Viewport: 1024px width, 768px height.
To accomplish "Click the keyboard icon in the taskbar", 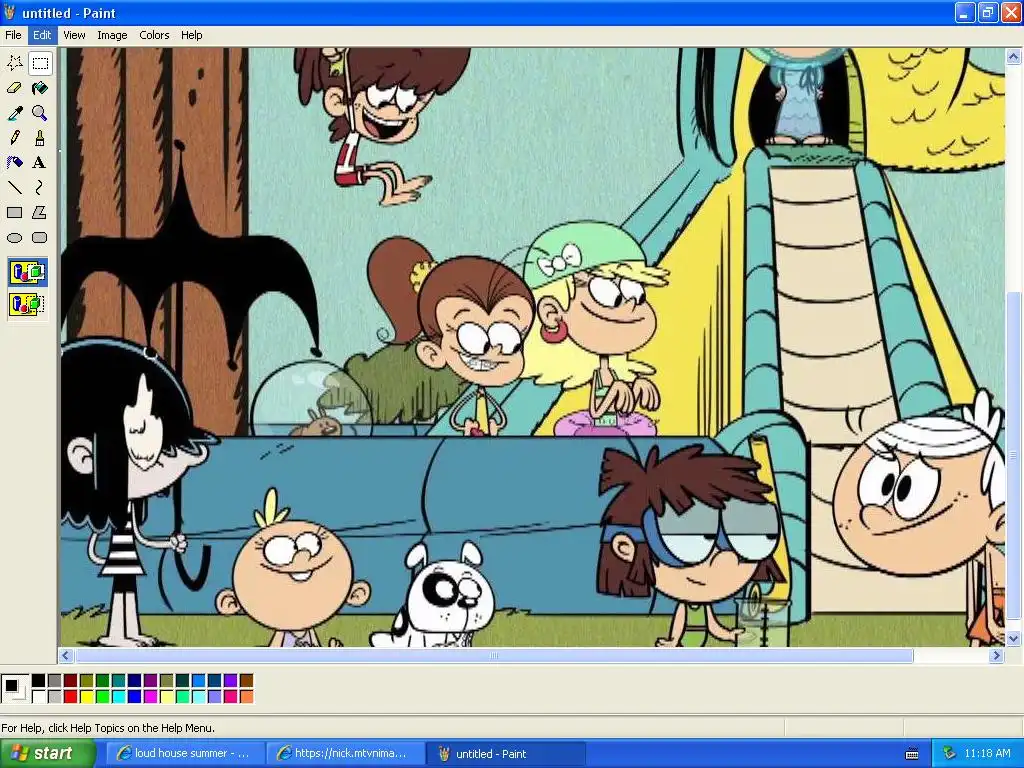I will click(912, 754).
